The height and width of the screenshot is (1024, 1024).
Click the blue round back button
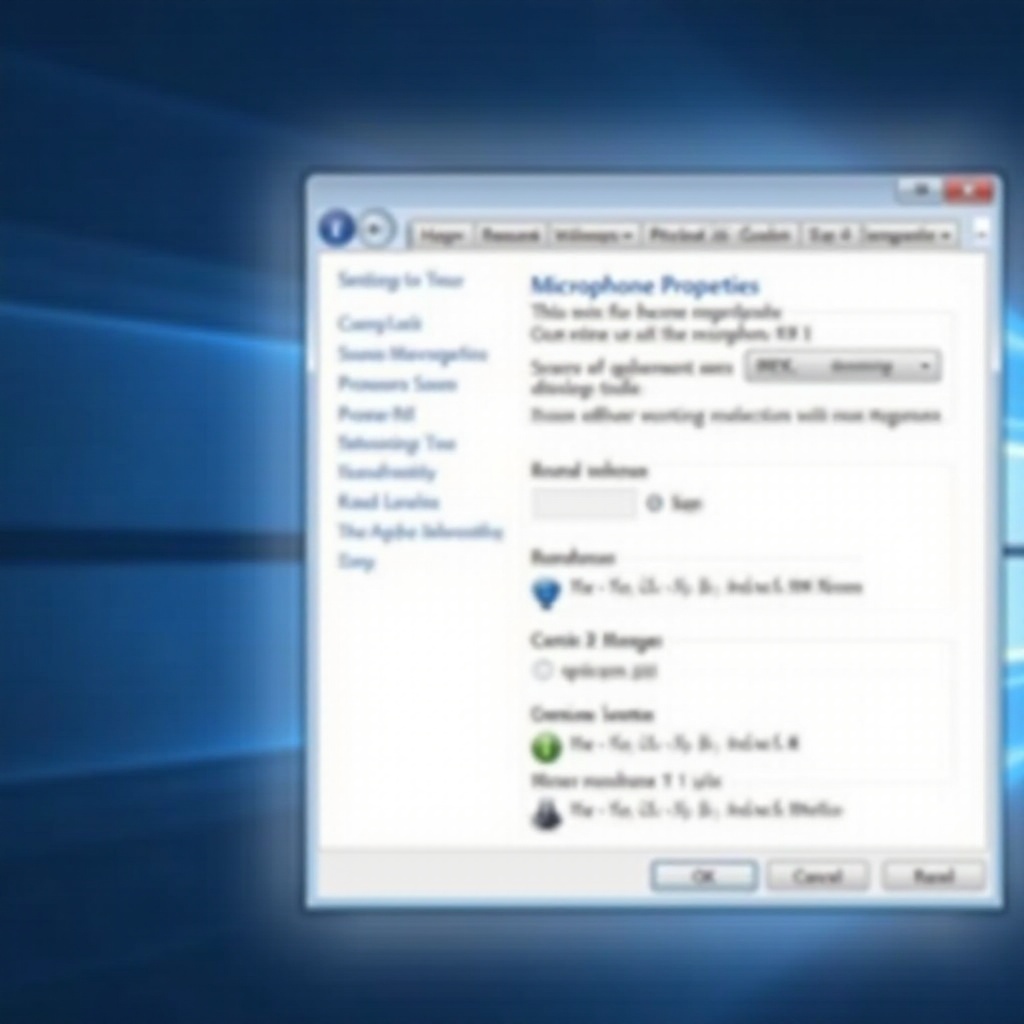[x=337, y=229]
